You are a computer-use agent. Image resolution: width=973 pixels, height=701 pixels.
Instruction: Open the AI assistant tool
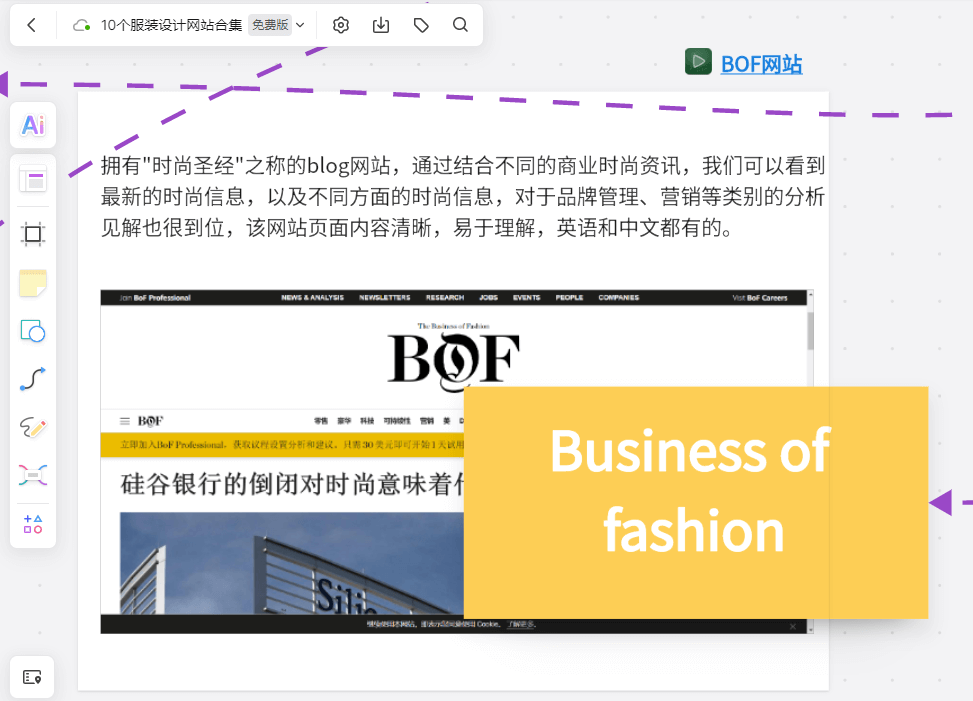(33, 125)
